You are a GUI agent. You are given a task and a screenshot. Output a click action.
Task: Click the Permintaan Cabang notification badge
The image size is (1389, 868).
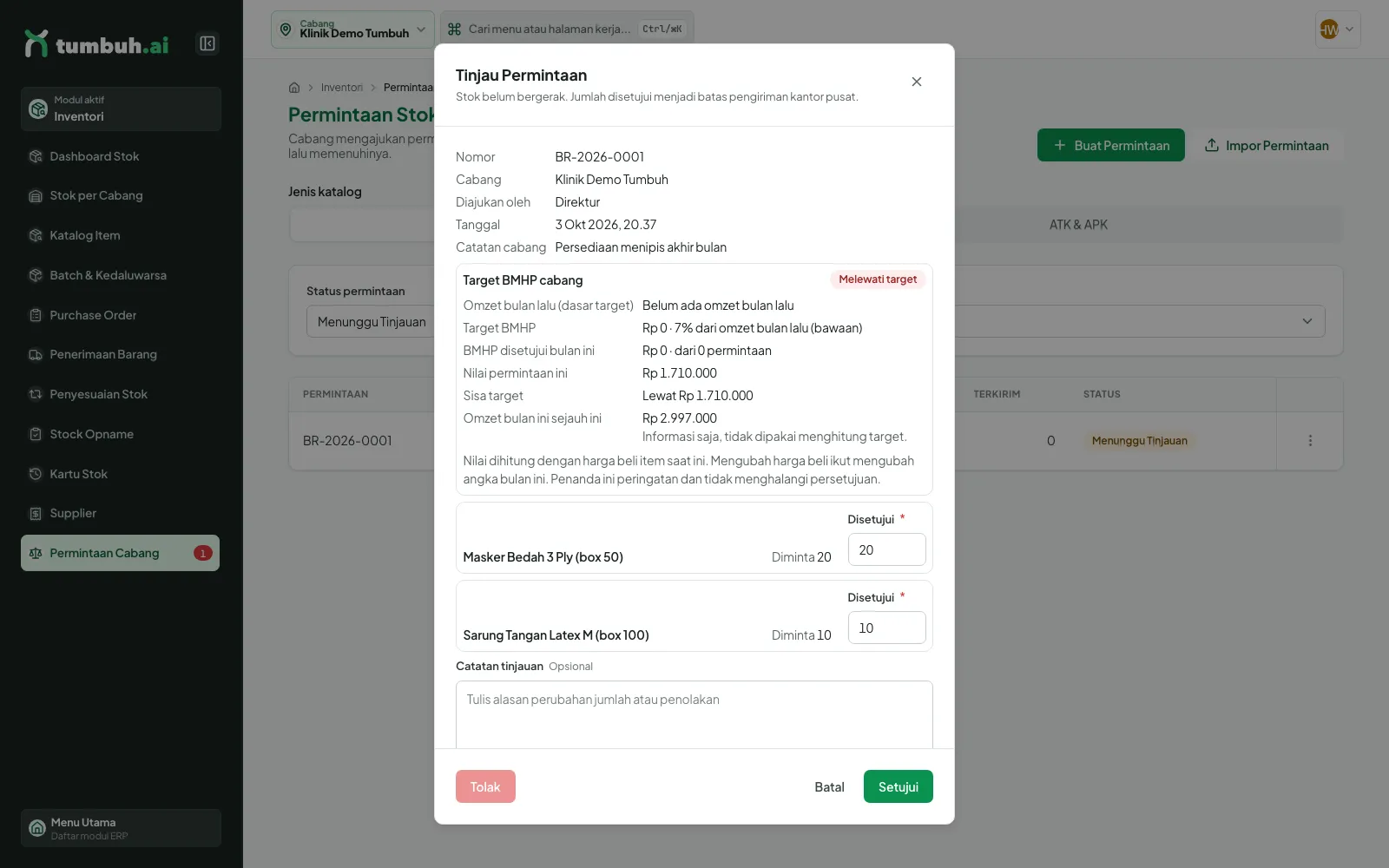coord(203,553)
